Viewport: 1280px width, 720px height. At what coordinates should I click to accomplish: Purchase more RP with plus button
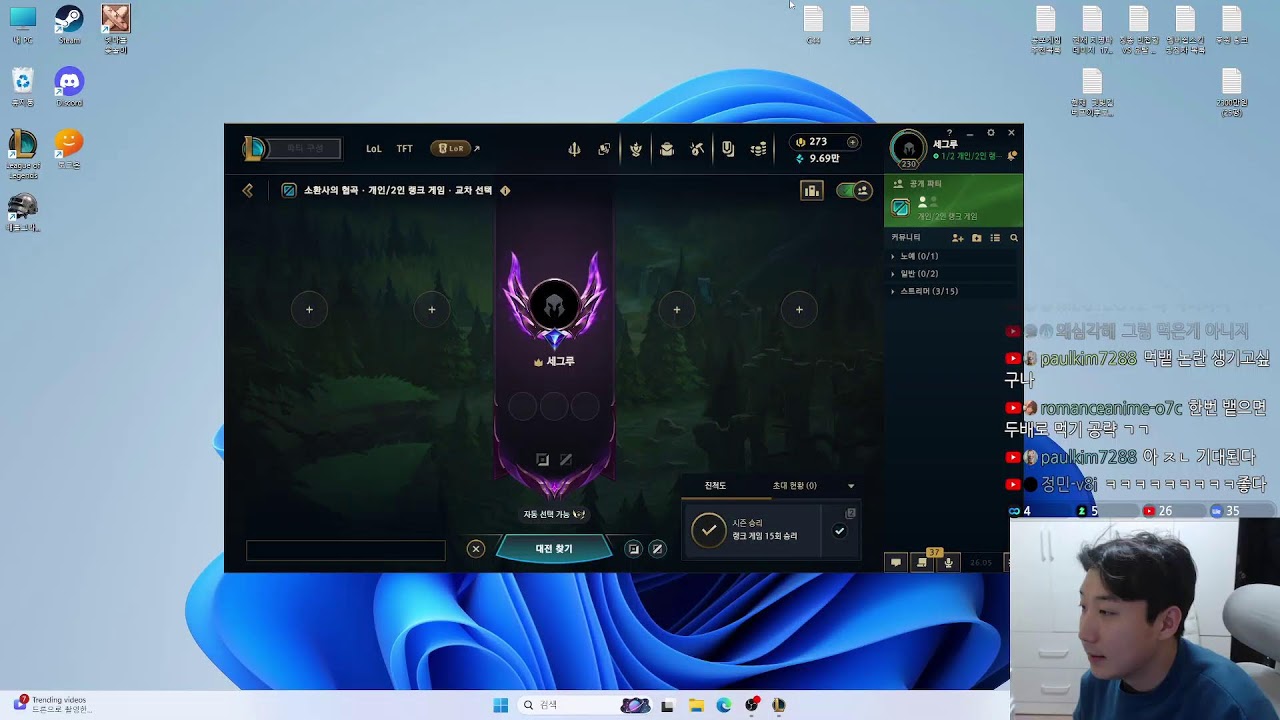pos(852,142)
